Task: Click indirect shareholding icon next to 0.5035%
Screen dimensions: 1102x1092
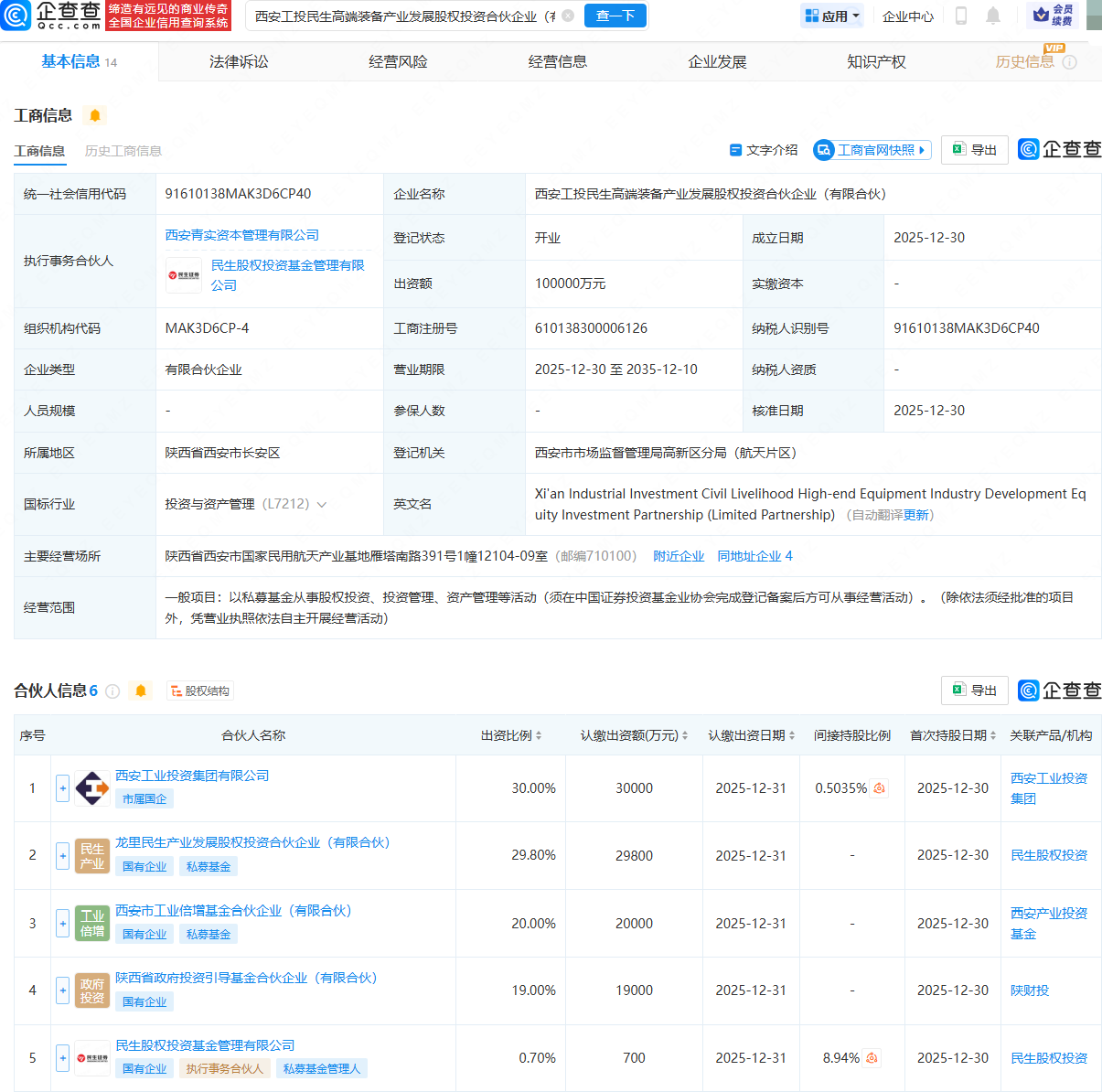Action: pyautogui.click(x=879, y=788)
